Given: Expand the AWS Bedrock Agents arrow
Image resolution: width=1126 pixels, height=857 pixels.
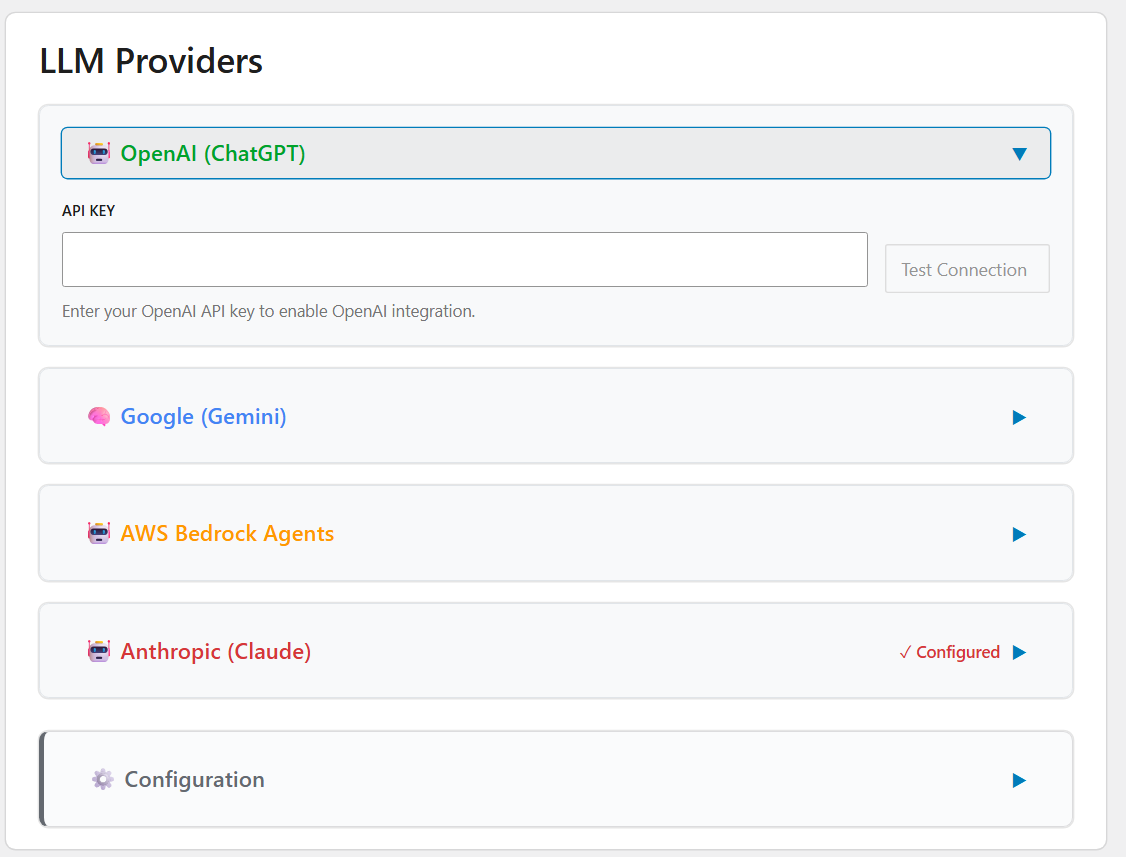Looking at the screenshot, I should [x=1019, y=534].
